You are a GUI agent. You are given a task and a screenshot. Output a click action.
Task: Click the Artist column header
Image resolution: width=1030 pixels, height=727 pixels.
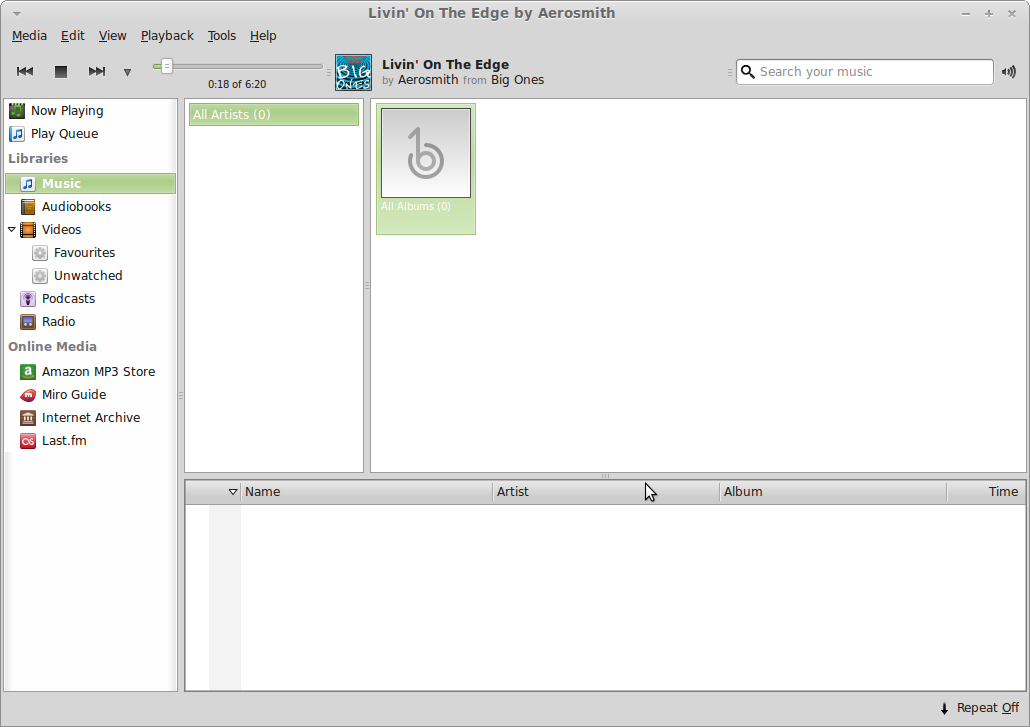(x=606, y=492)
